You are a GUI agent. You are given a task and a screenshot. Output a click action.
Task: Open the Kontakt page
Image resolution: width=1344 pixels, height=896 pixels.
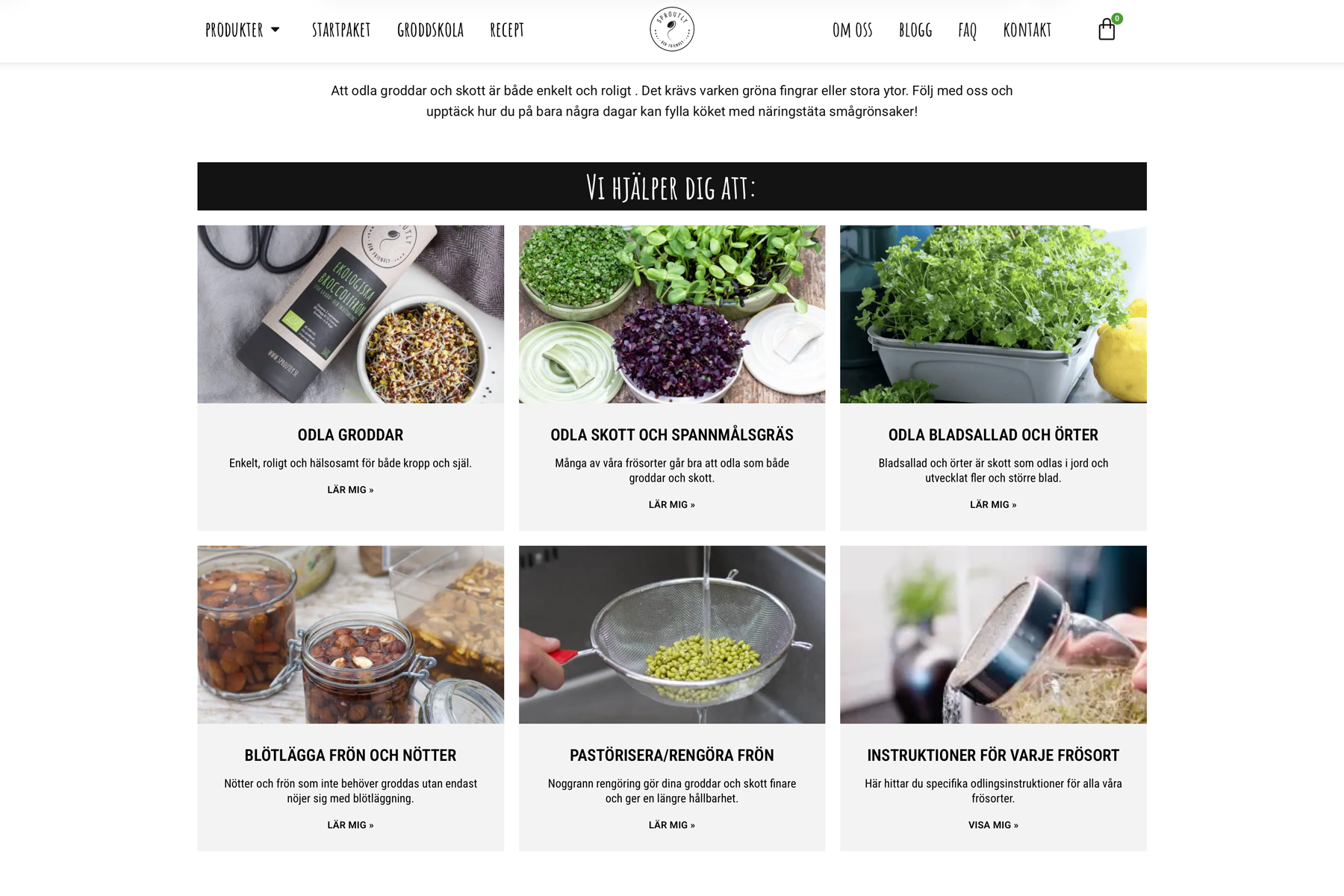pyautogui.click(x=1027, y=30)
